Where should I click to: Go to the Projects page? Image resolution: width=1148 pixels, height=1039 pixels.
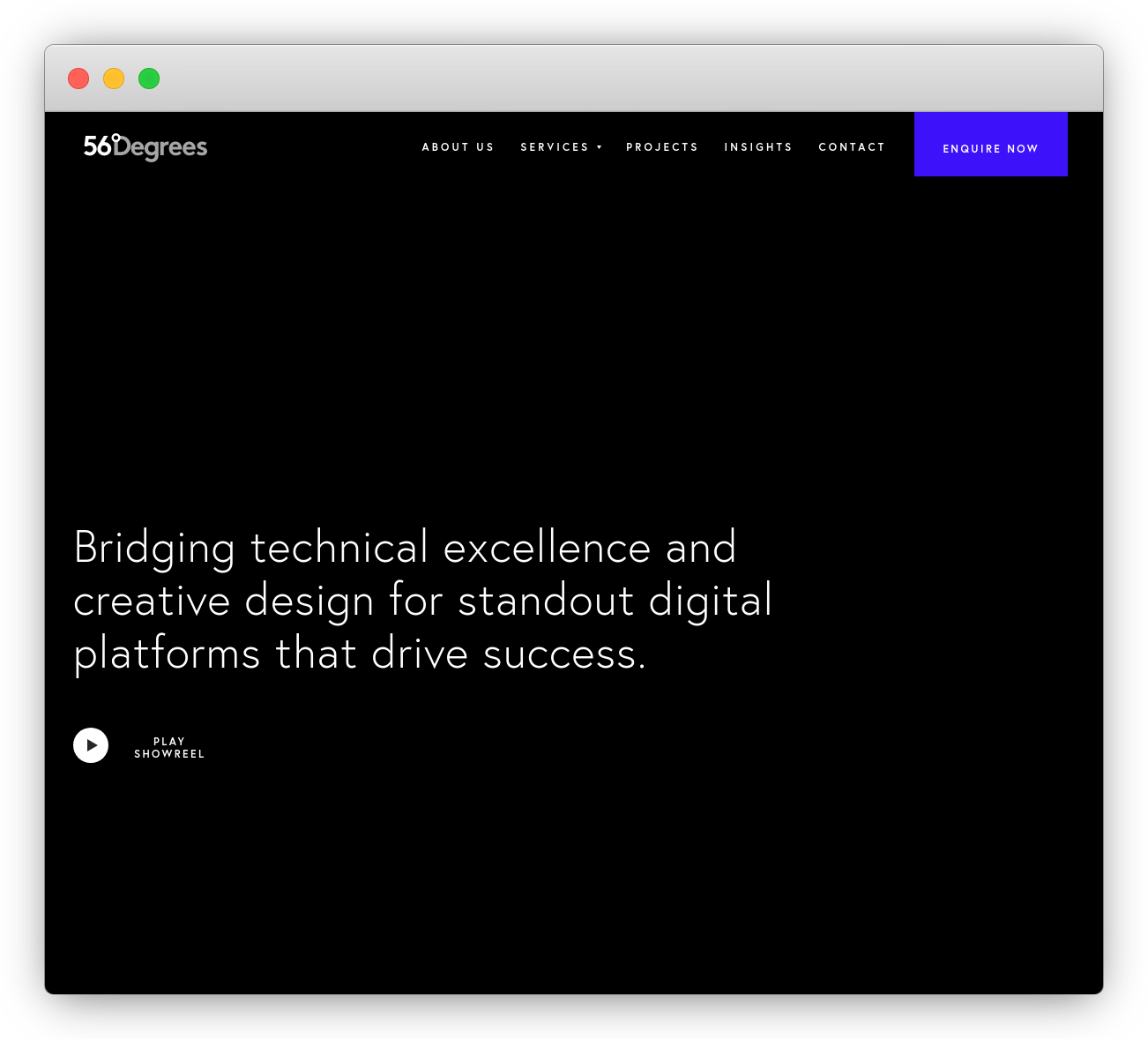coord(661,147)
